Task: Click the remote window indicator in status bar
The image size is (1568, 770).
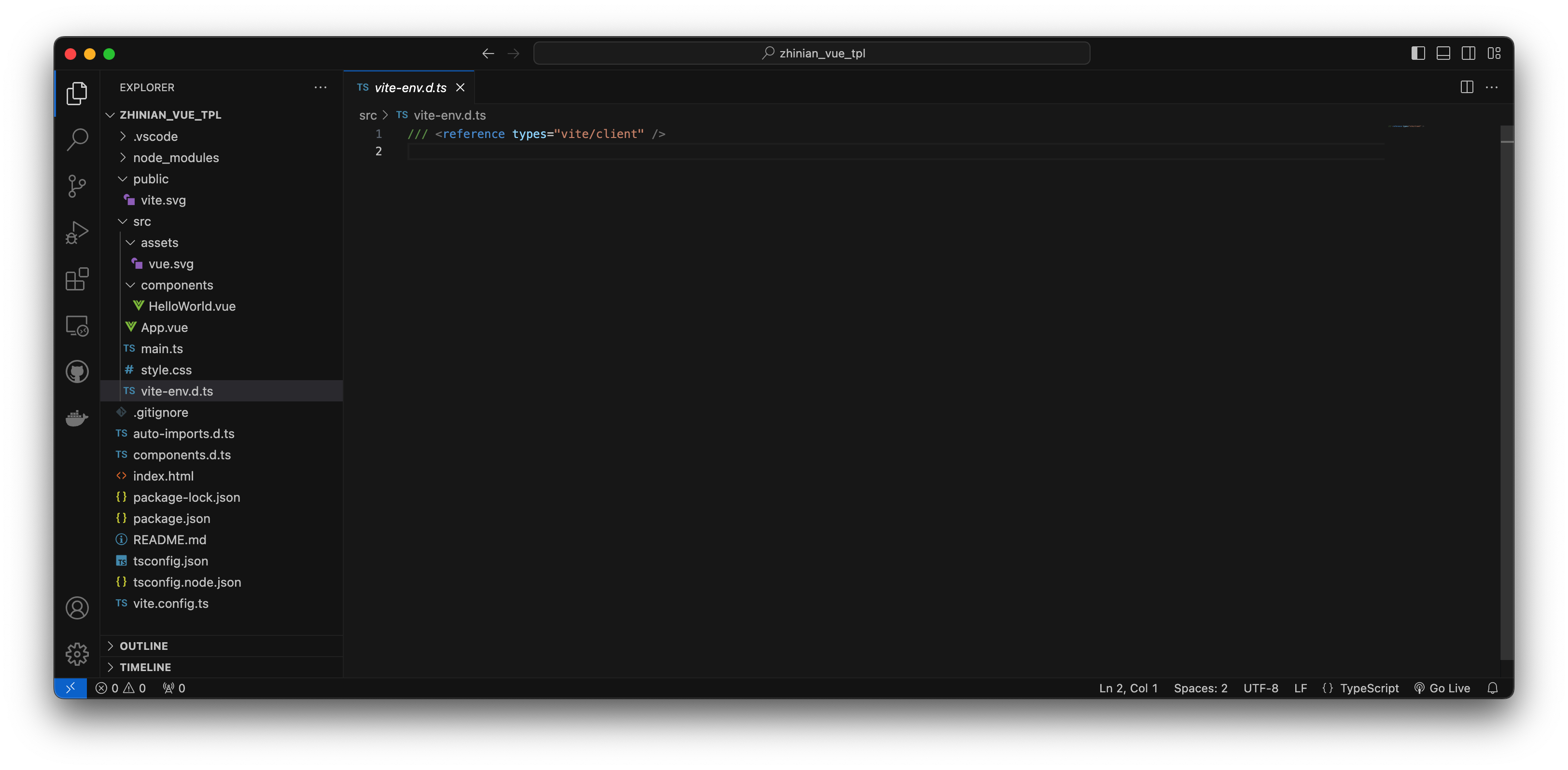Action: click(x=70, y=688)
